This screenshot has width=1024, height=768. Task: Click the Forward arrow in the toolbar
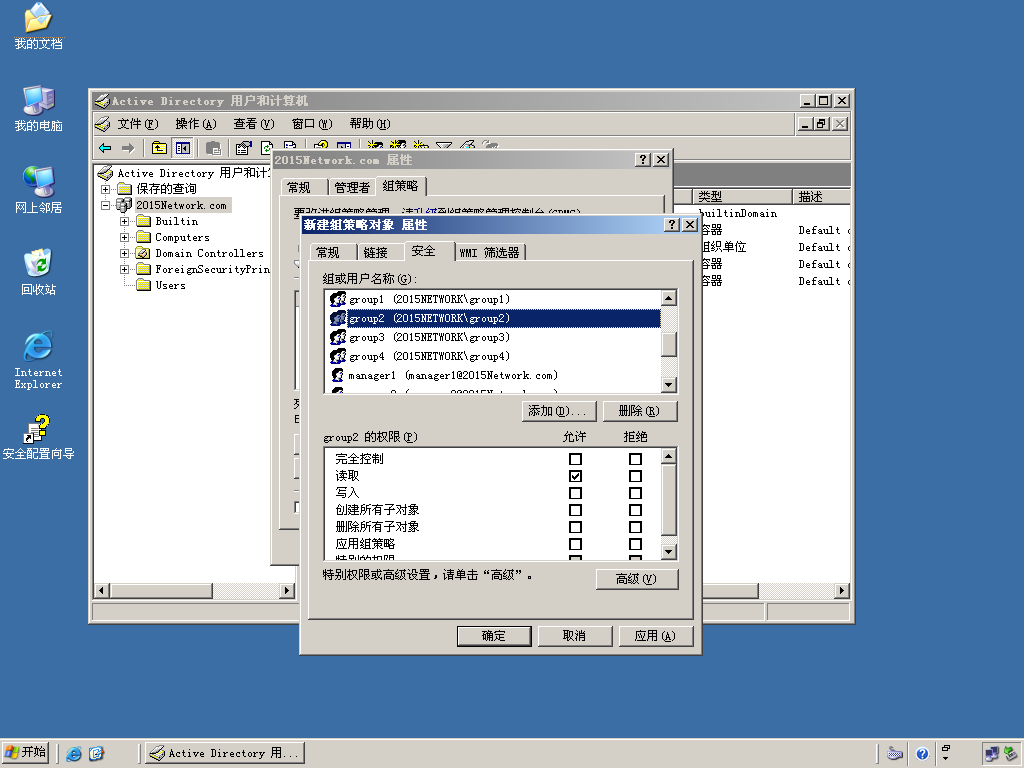[x=128, y=148]
